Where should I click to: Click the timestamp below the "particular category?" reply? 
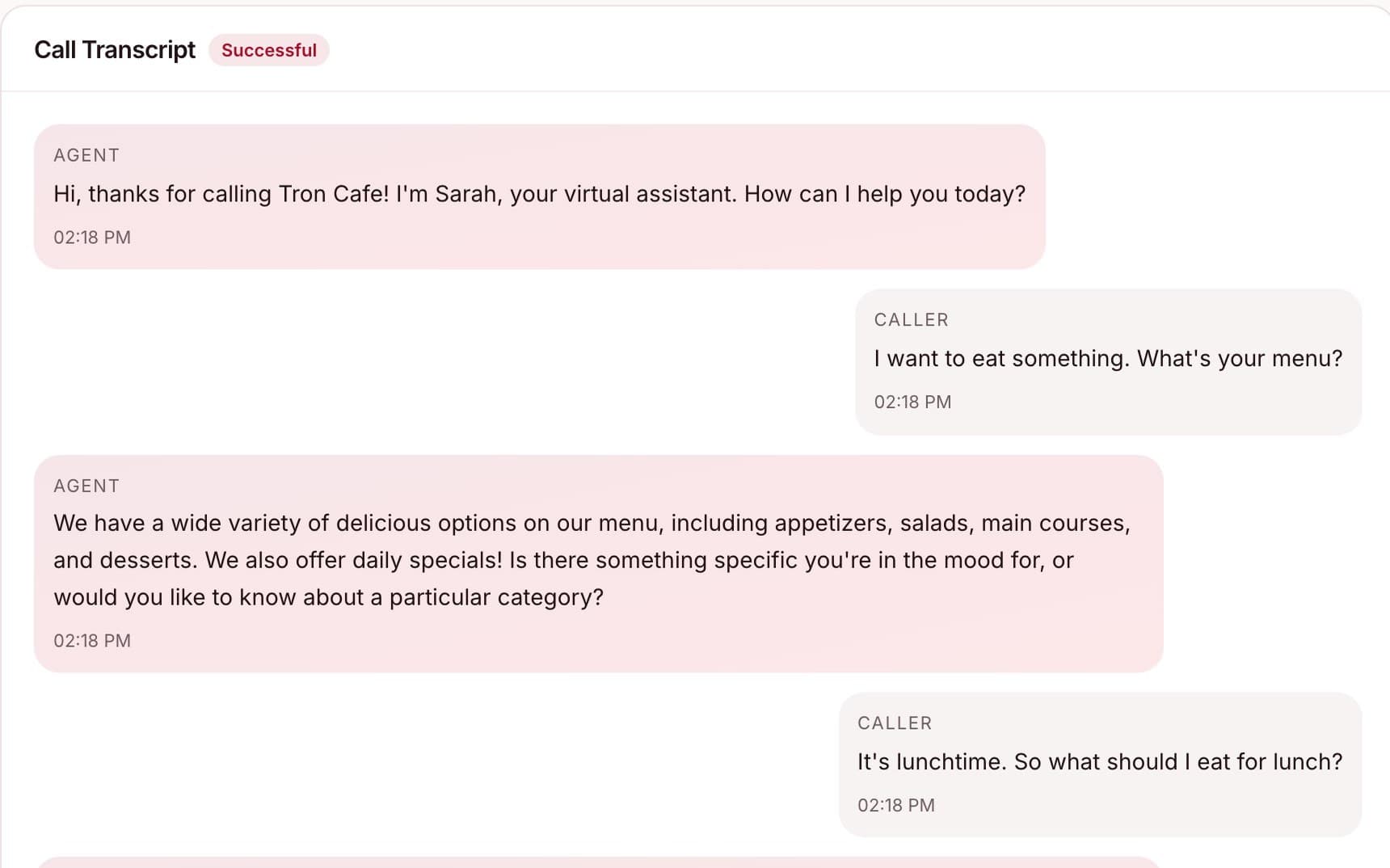click(x=92, y=641)
